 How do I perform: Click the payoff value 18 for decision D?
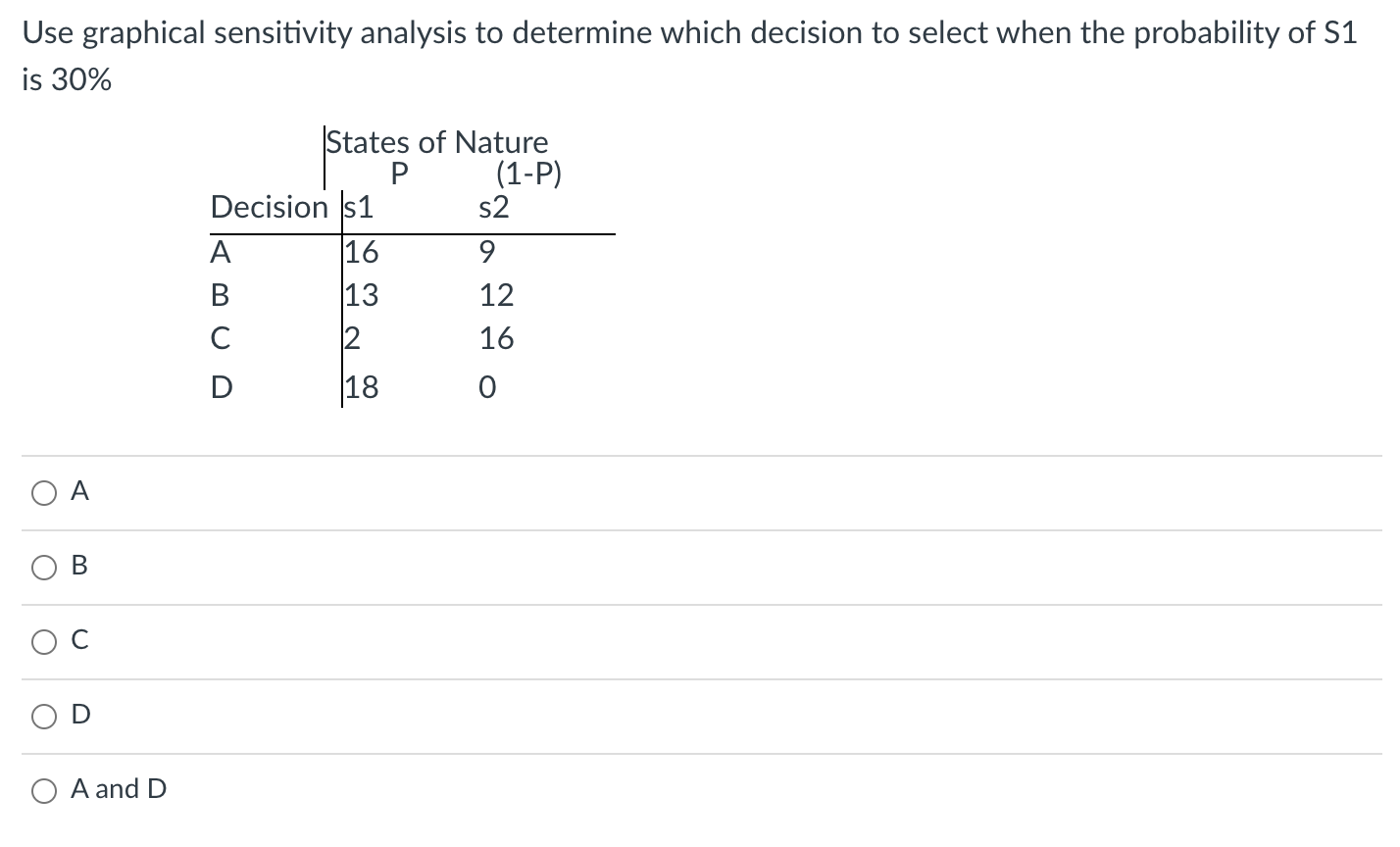[362, 385]
